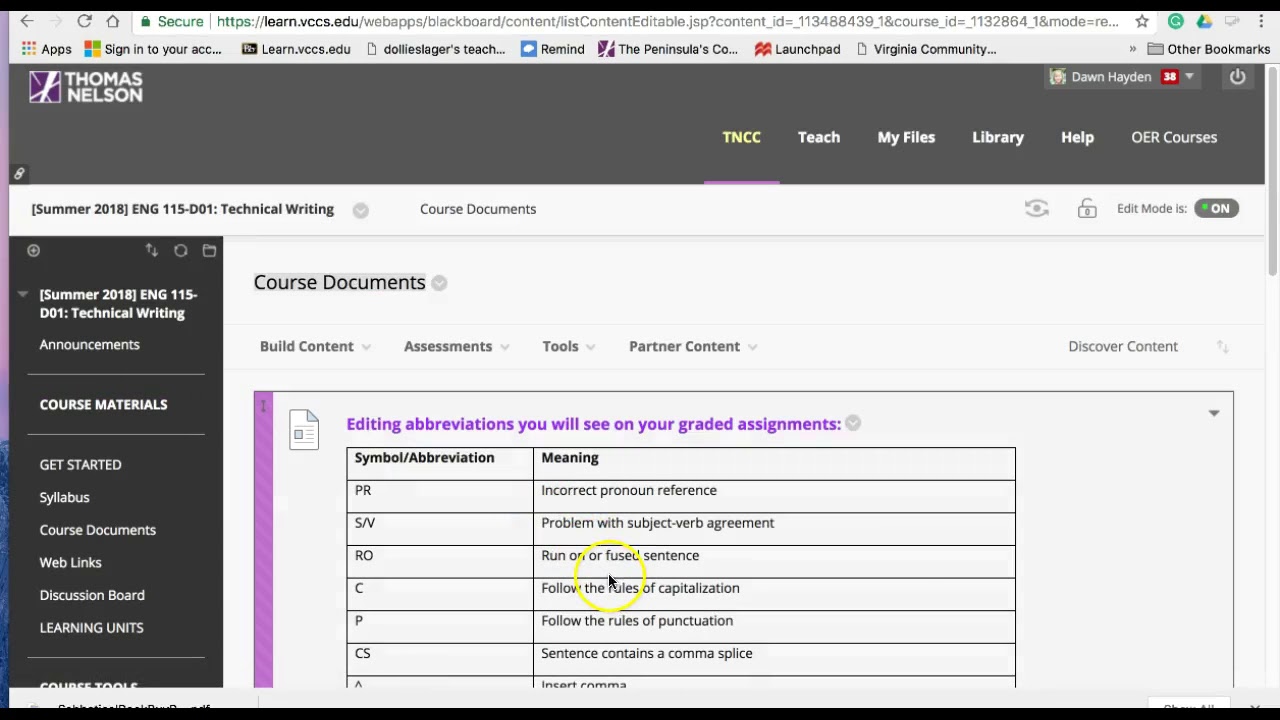The width and height of the screenshot is (1280, 720).
Task: Open options chevron for Editing abbreviations item
Action: click(x=853, y=424)
